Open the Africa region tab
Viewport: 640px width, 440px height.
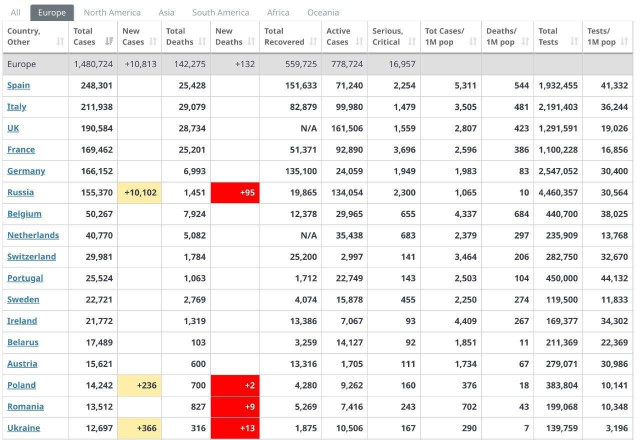(278, 12)
